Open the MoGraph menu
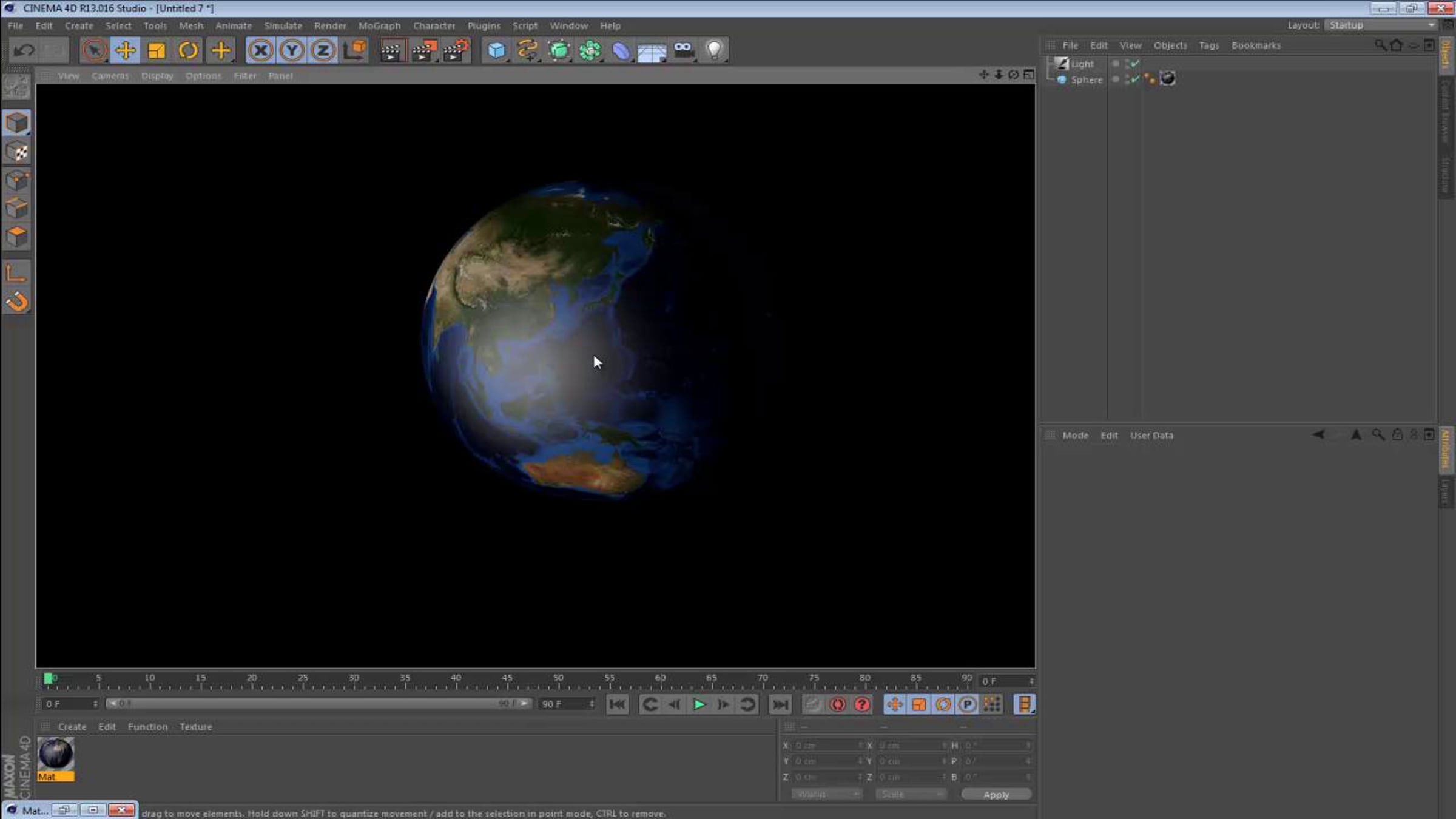This screenshot has height=819, width=1456. (x=379, y=26)
